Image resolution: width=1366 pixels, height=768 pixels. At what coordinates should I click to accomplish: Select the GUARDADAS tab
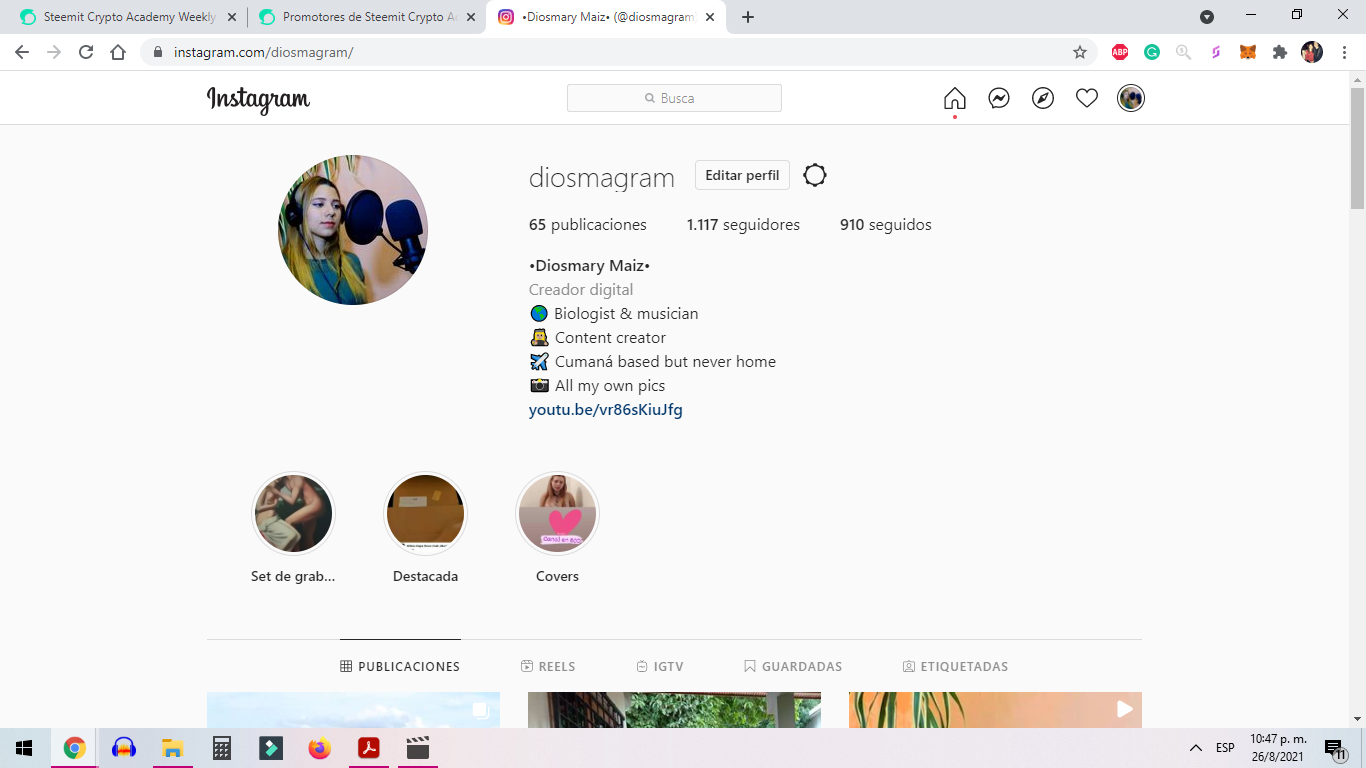pos(793,666)
